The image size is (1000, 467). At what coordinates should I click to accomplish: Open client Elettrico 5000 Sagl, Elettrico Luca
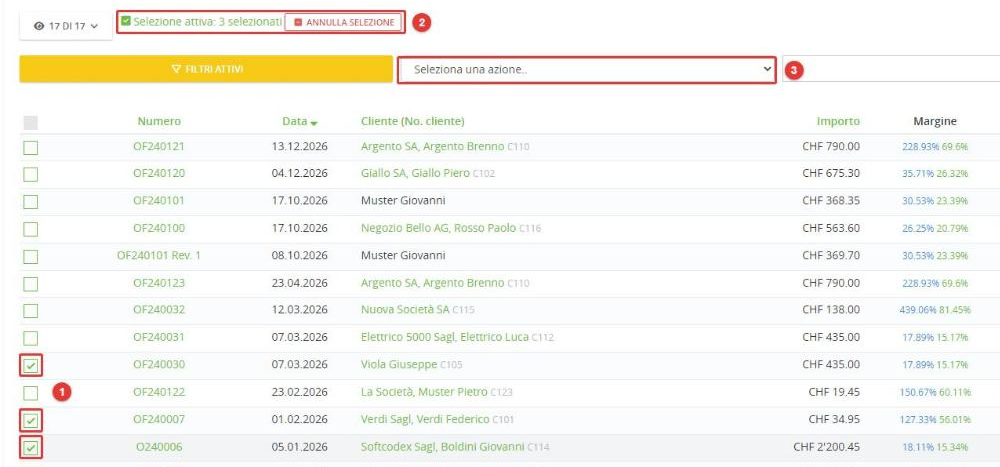pyautogui.click(x=445, y=337)
